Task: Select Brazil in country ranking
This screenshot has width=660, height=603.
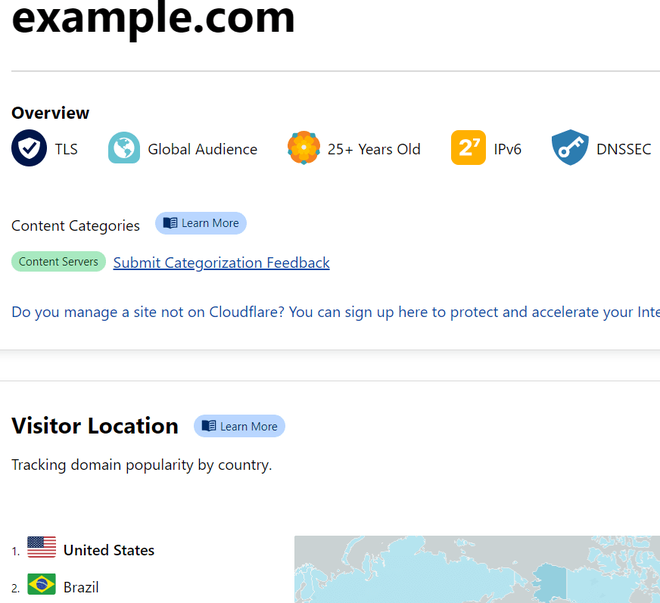Action: pos(81,587)
